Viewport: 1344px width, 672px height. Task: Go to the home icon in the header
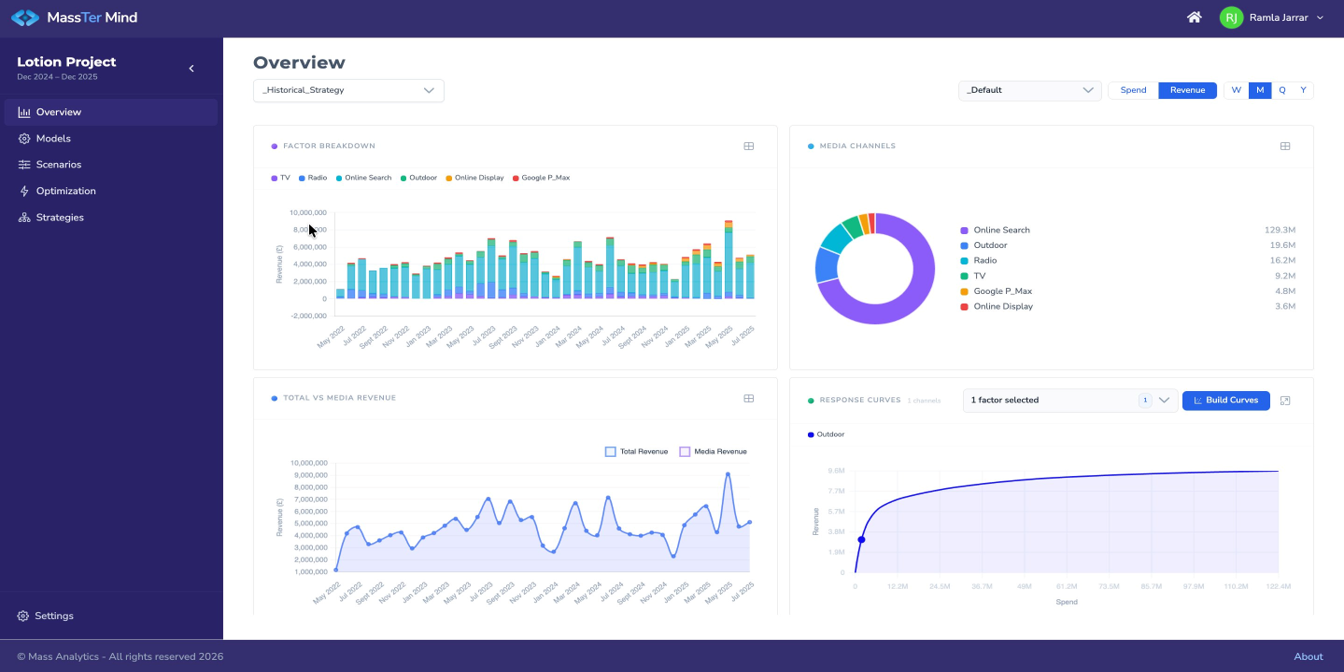[1194, 17]
